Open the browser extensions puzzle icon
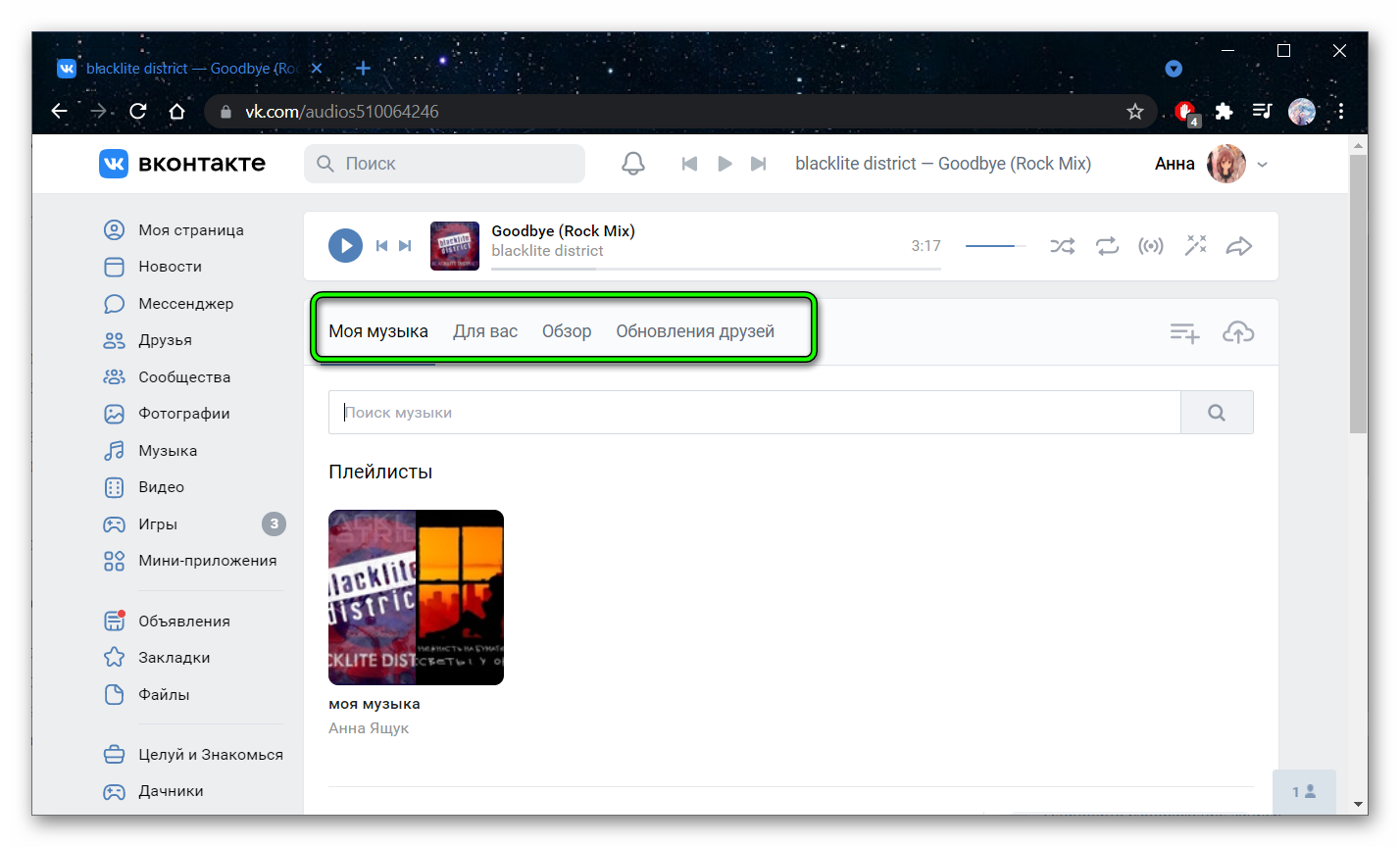 click(x=1224, y=112)
